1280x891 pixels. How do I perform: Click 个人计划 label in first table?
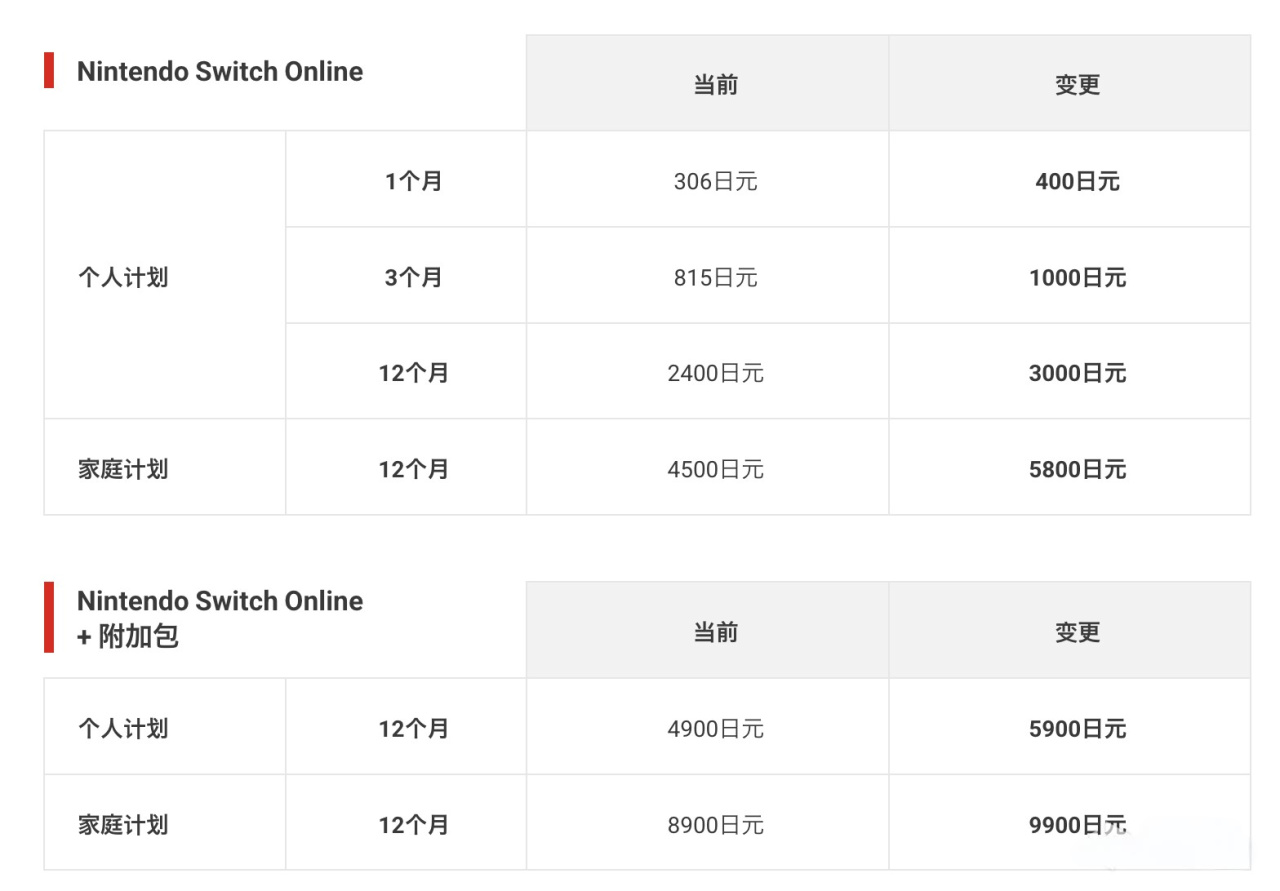coord(123,277)
